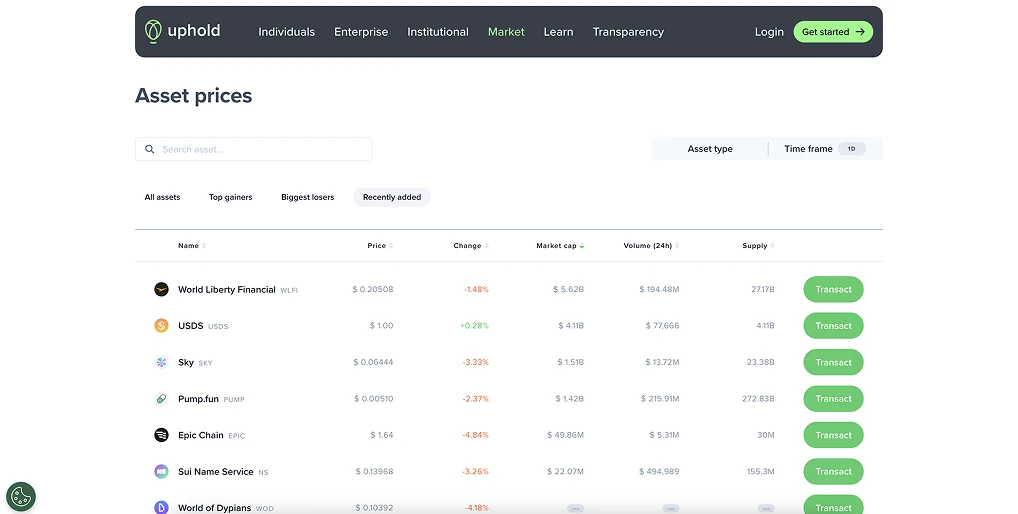The image size is (1018, 514).
Task: Click the Epic Chain asset name
Action: click(x=201, y=435)
